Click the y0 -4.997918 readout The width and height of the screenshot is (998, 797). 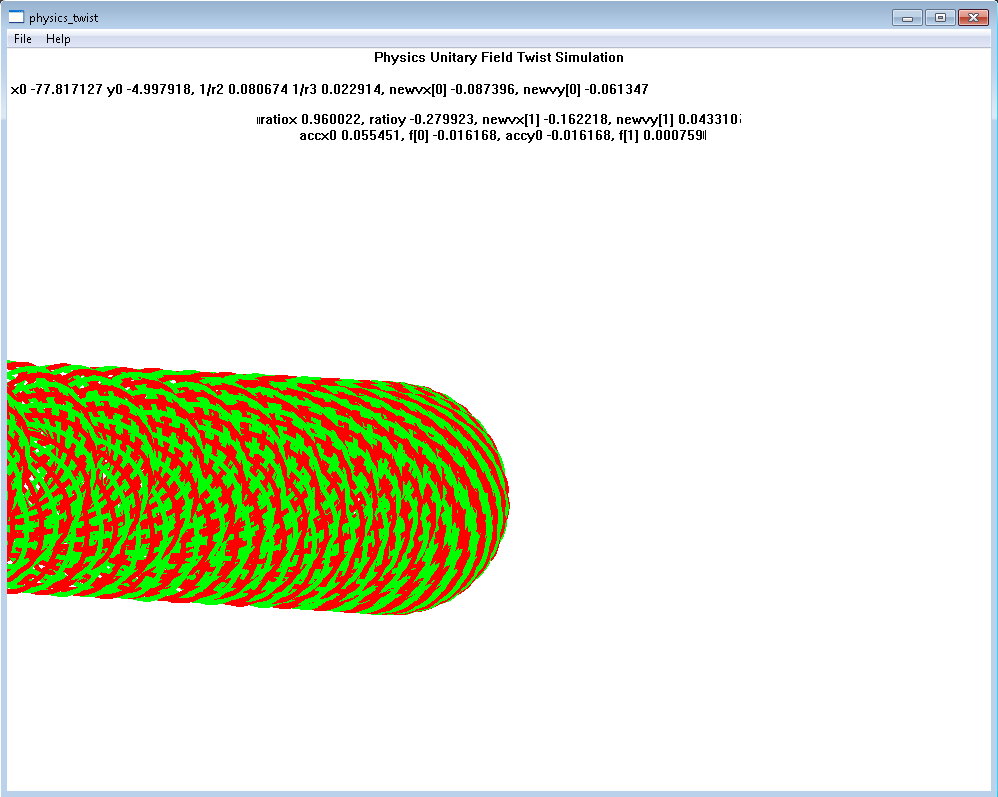[x=149, y=90]
